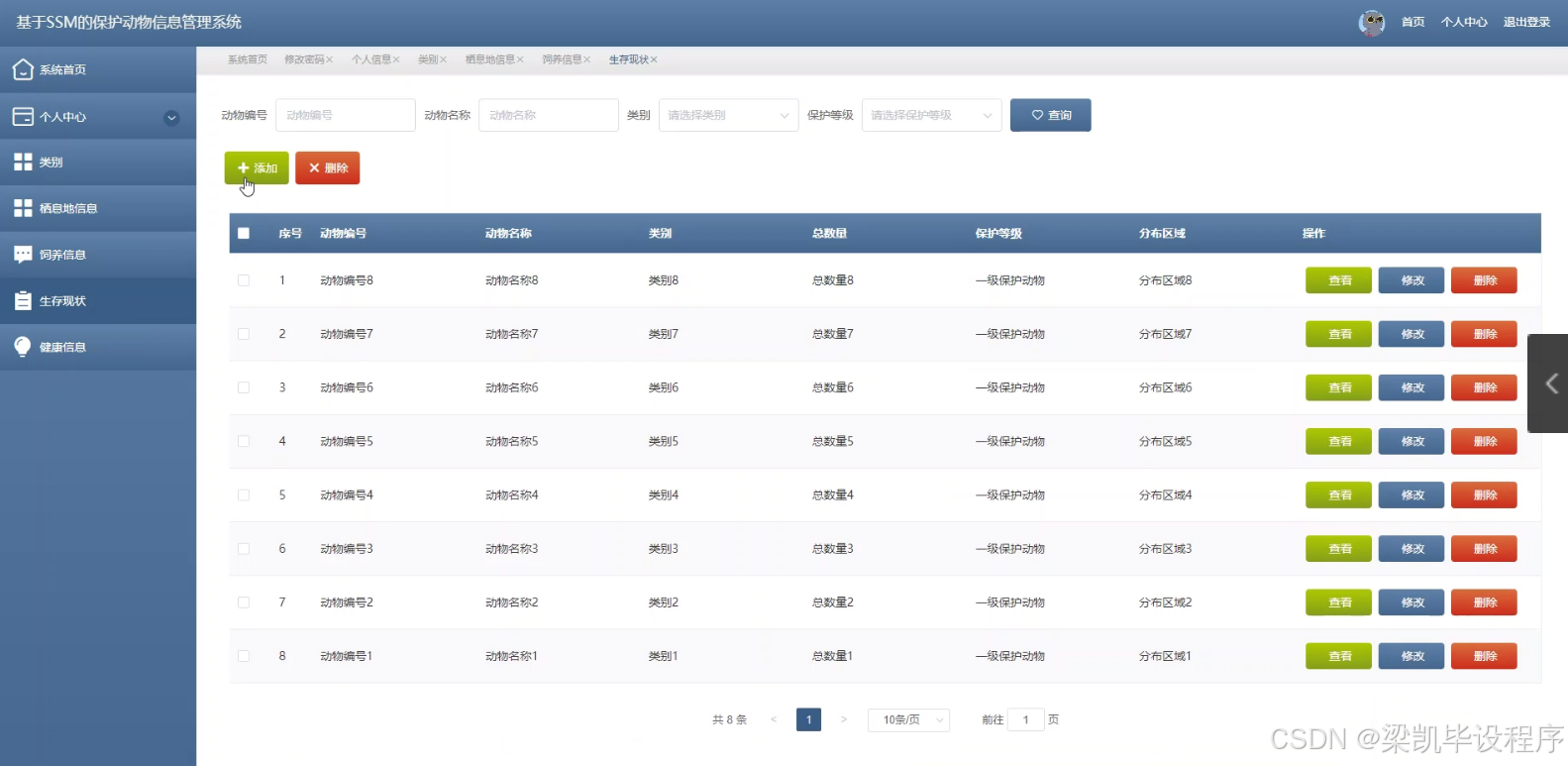
Task: Switch to the 栖息地信息 tab
Action: 490,59
